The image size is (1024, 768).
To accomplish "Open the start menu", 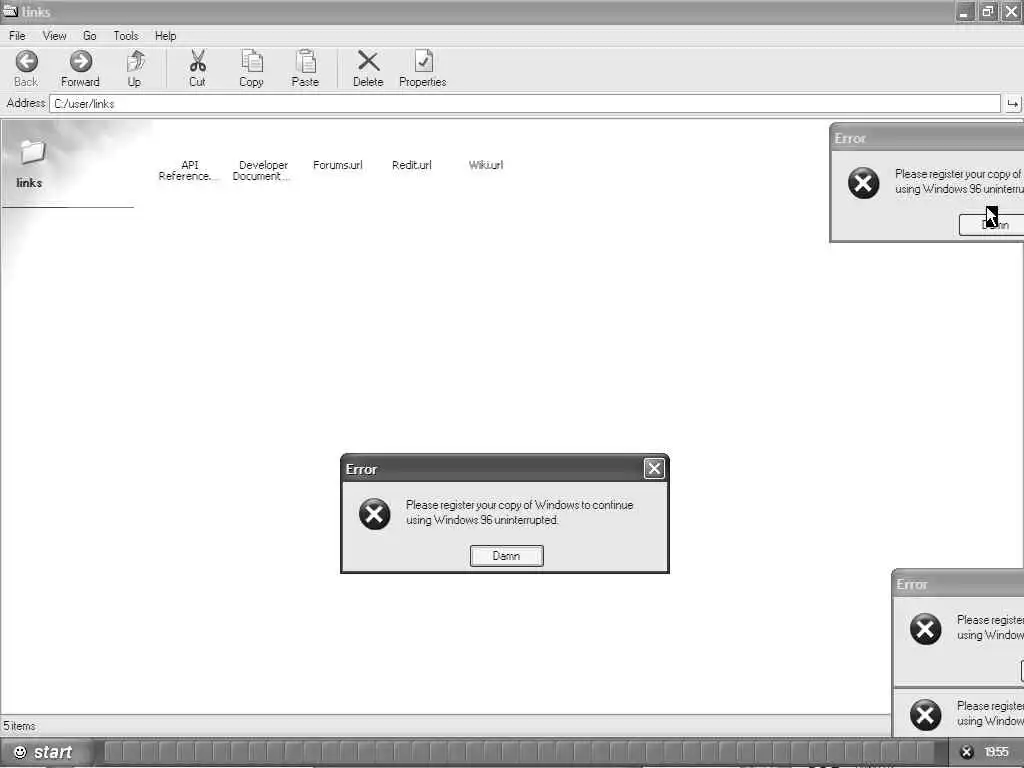I will point(44,752).
